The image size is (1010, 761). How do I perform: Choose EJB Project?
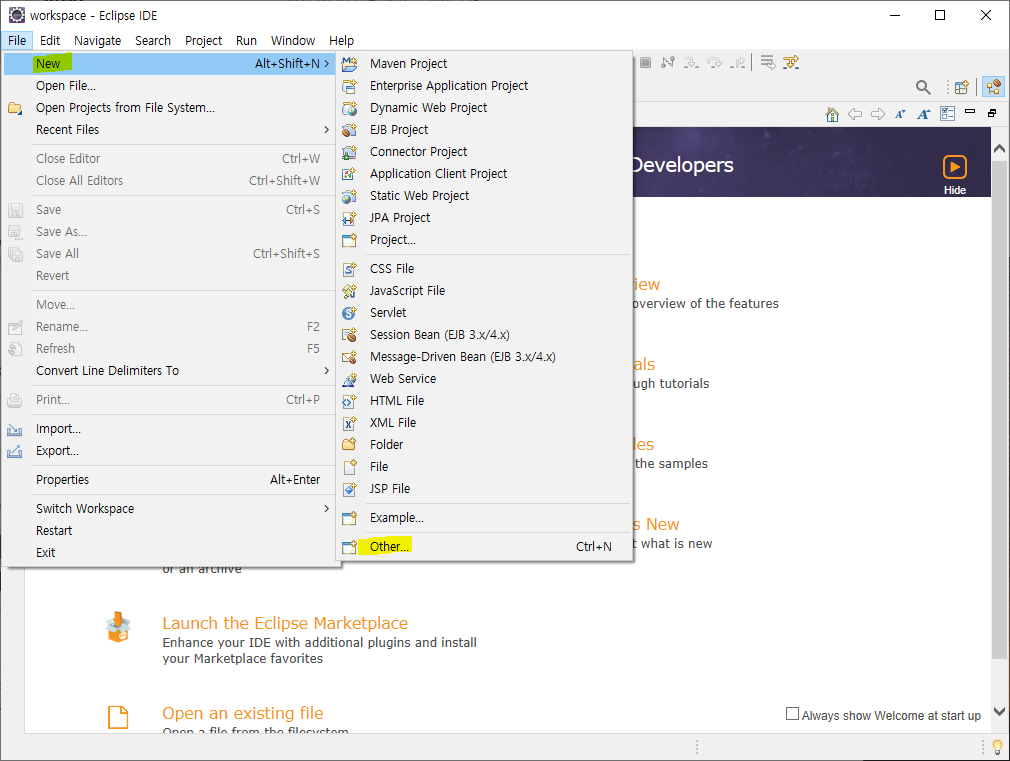(484, 130)
